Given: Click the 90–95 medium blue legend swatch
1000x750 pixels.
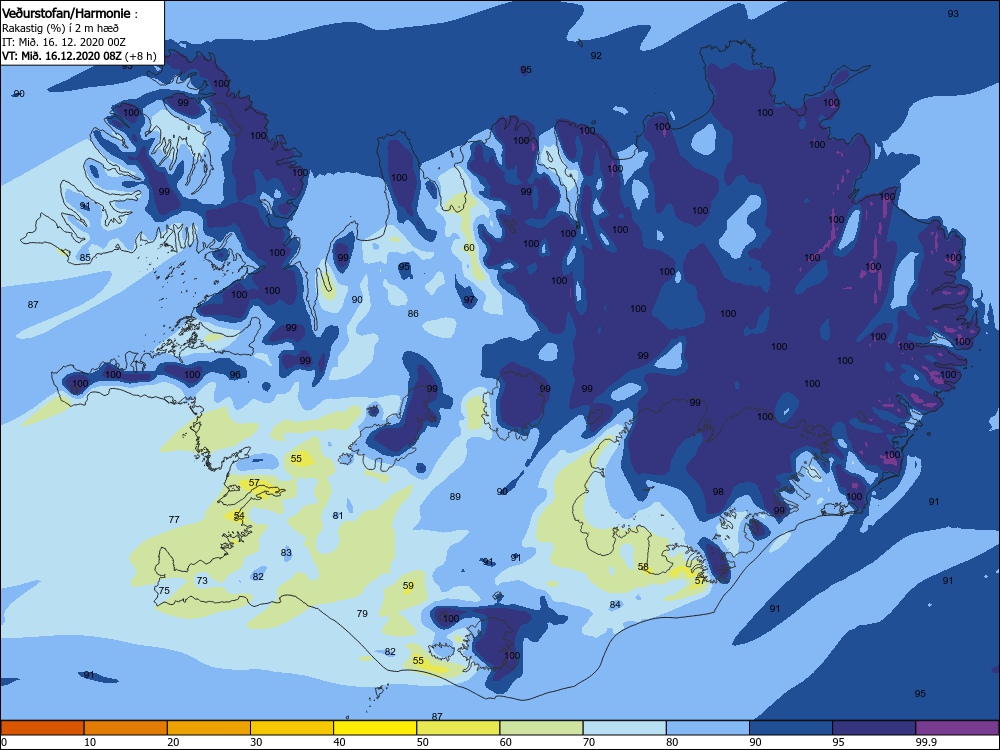Looking at the screenshot, I should (791, 728).
